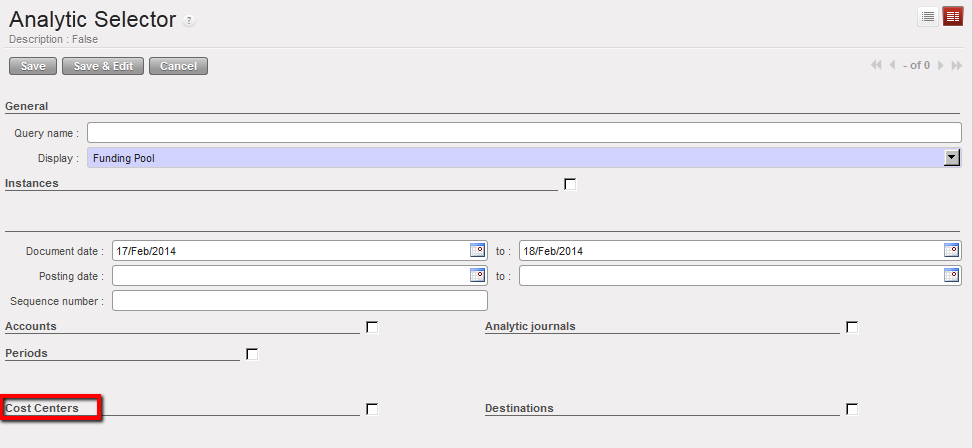Image resolution: width=973 pixels, height=448 pixels.
Task: Enable the Instances checkbox
Action: point(570,184)
